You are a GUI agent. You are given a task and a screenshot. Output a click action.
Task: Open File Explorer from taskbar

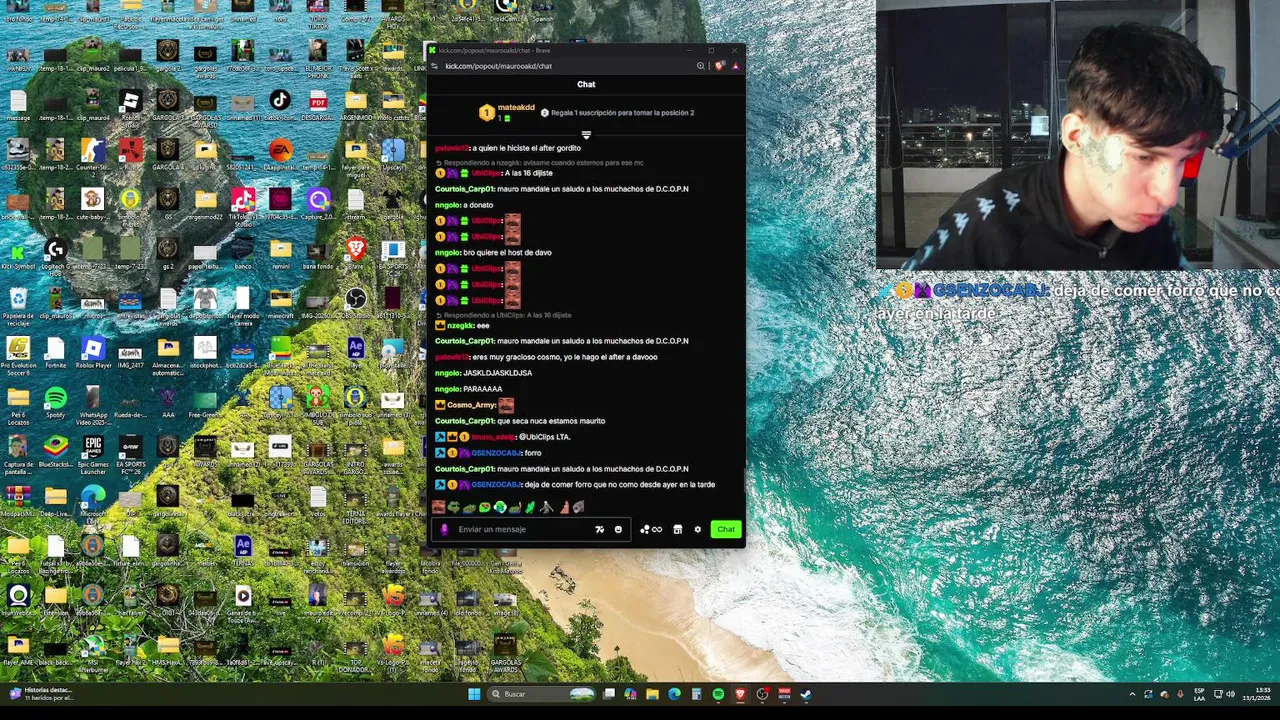(x=652, y=694)
